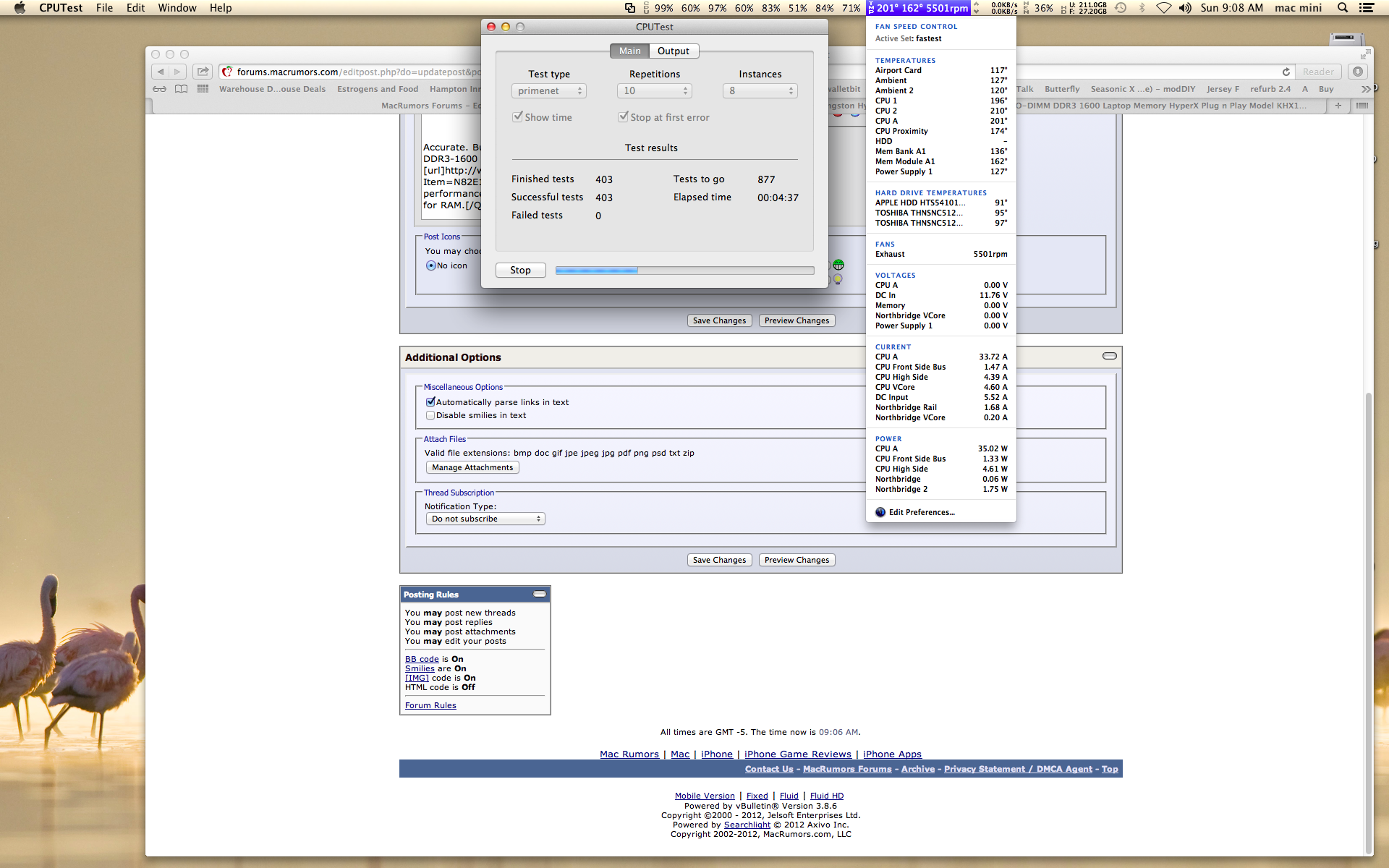Click the MacRumors apple favicon in address bar
The width and height of the screenshot is (1389, 868).
(x=227, y=72)
